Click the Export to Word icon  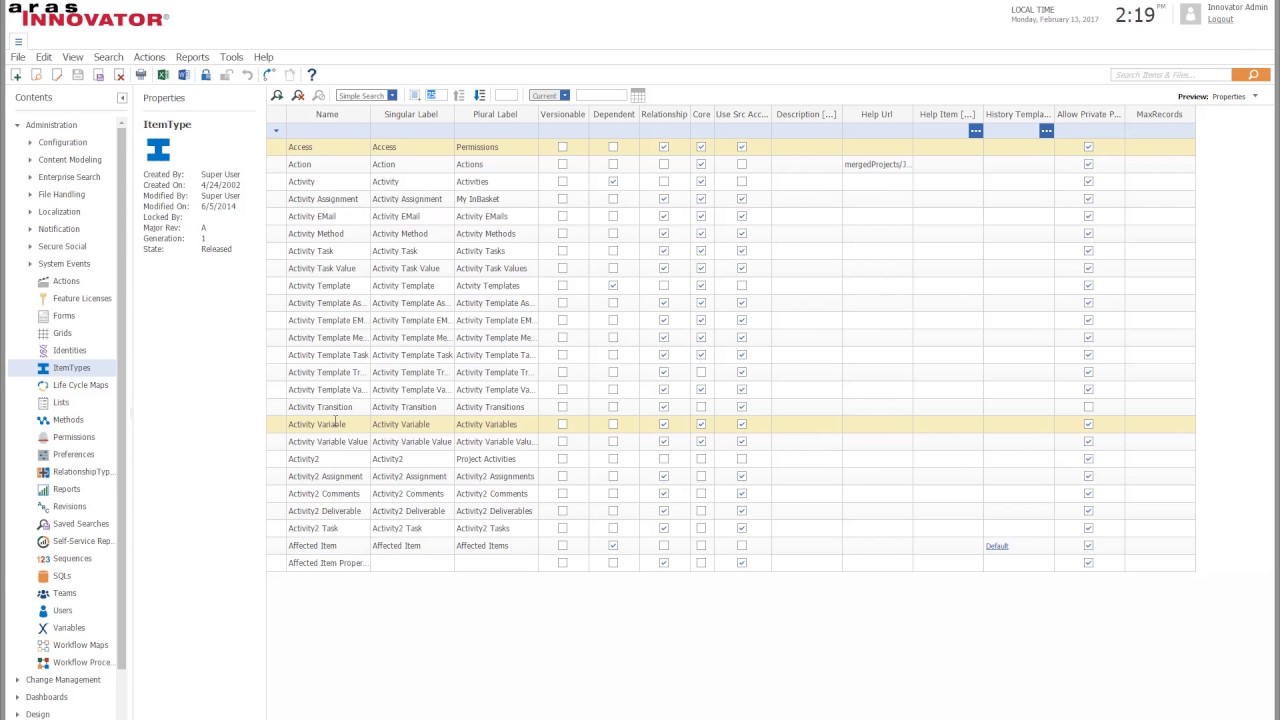coord(183,75)
